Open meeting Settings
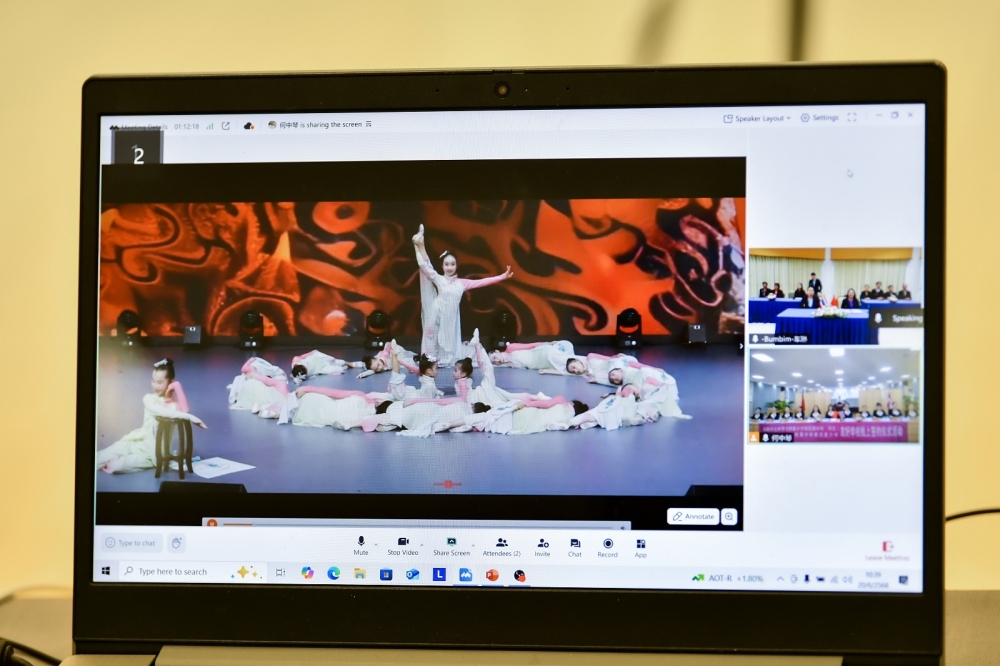The height and width of the screenshot is (666, 1000). (820, 118)
